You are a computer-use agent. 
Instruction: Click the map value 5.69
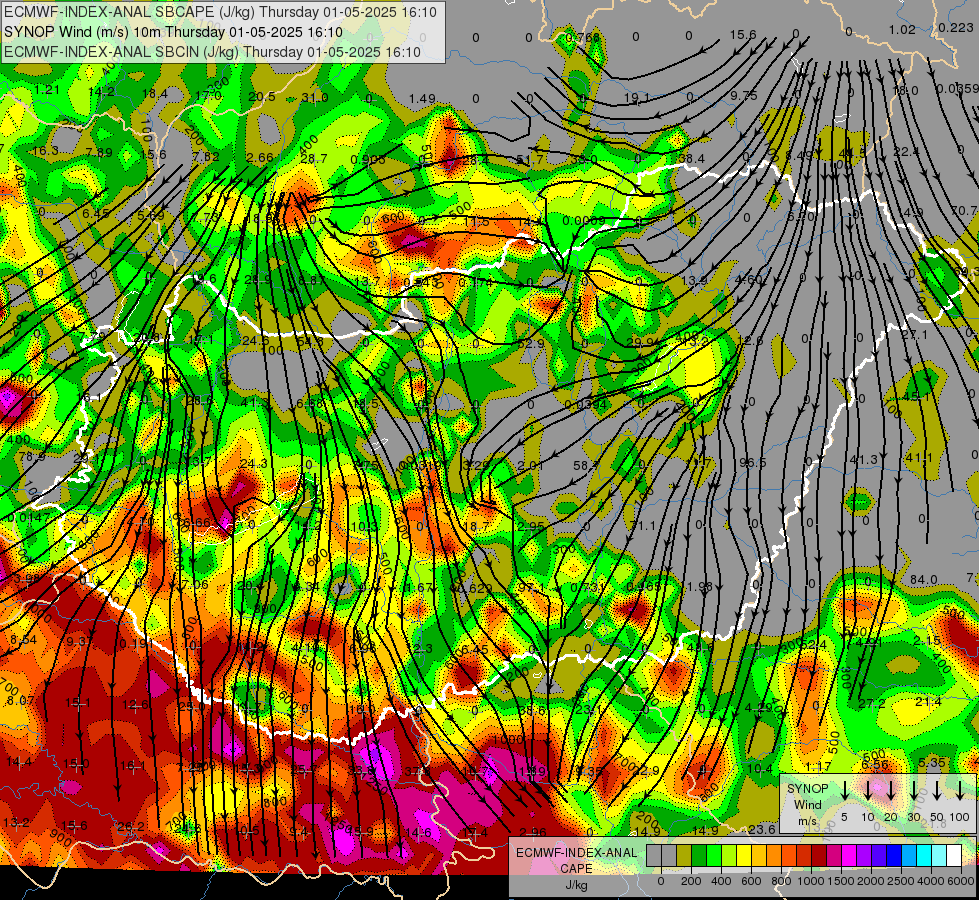(150, 215)
